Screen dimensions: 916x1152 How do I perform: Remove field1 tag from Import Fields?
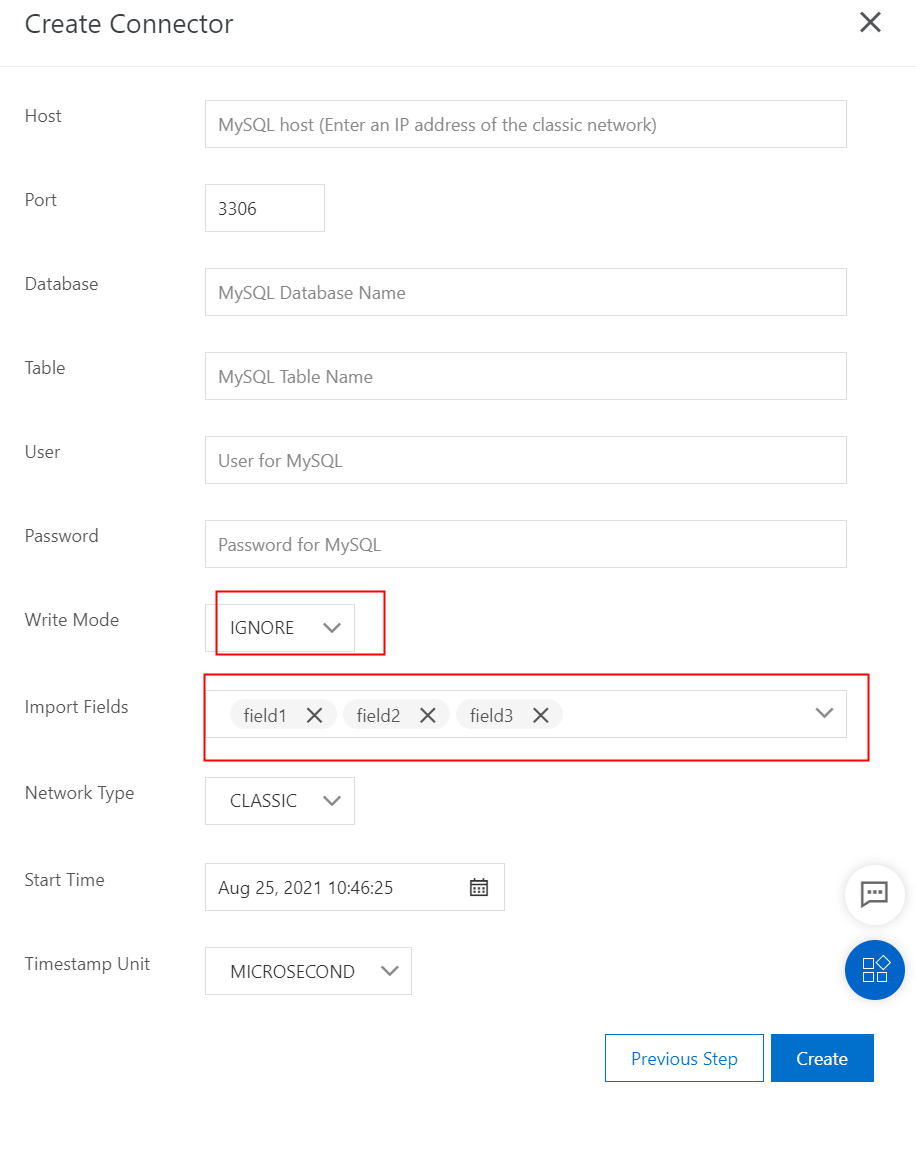tap(314, 715)
